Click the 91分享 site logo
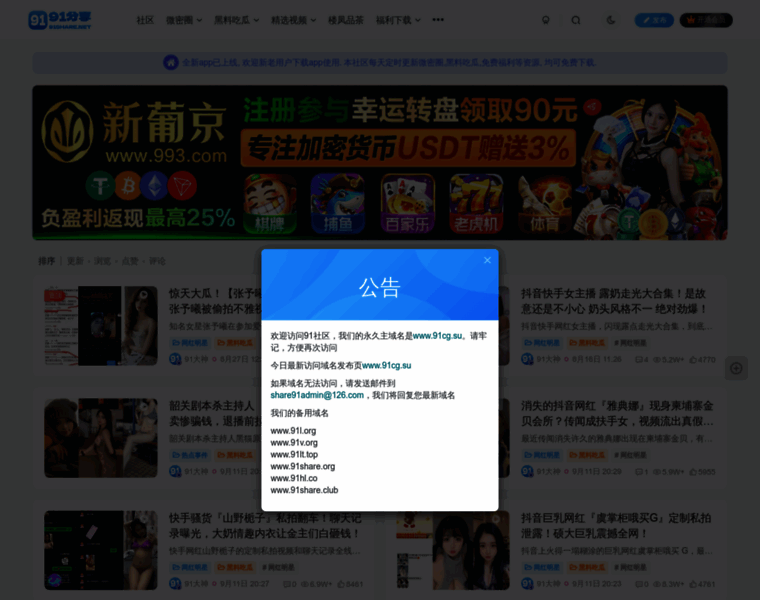The width and height of the screenshot is (760, 600). 60,20
